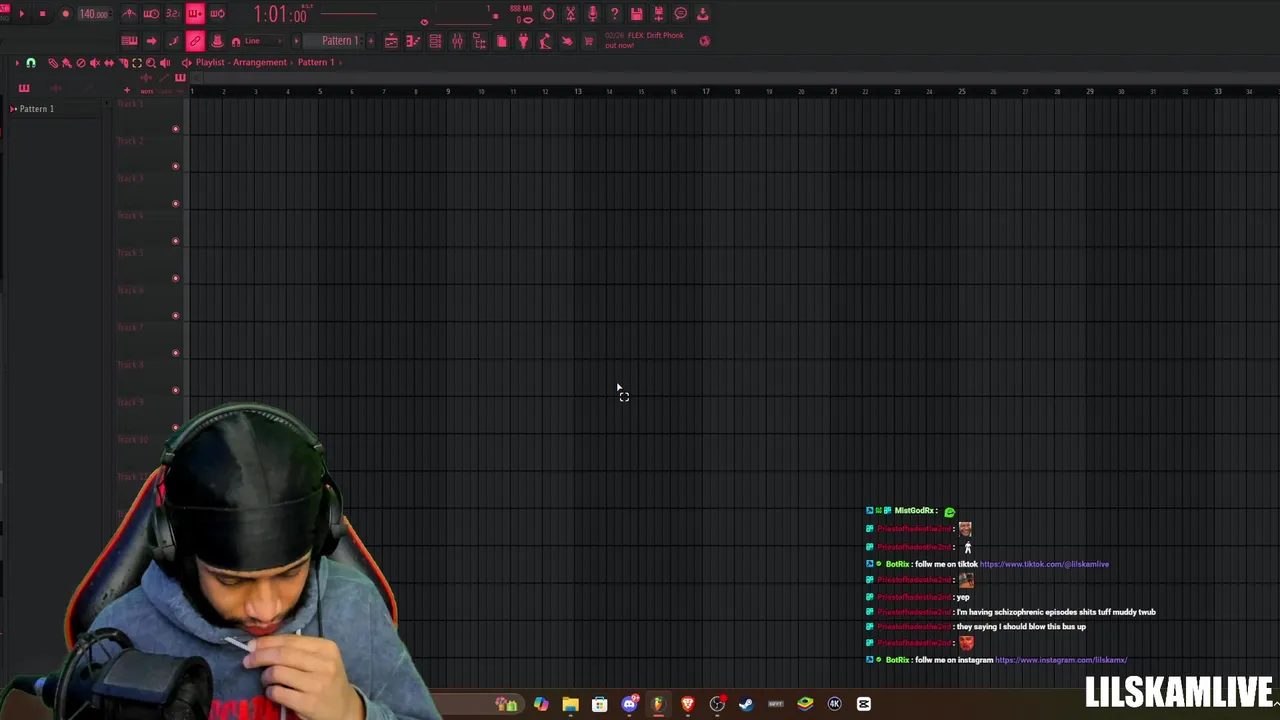Image resolution: width=1280 pixels, height=720 pixels.
Task: Choose the Select tool in Playlist
Action: 137,62
